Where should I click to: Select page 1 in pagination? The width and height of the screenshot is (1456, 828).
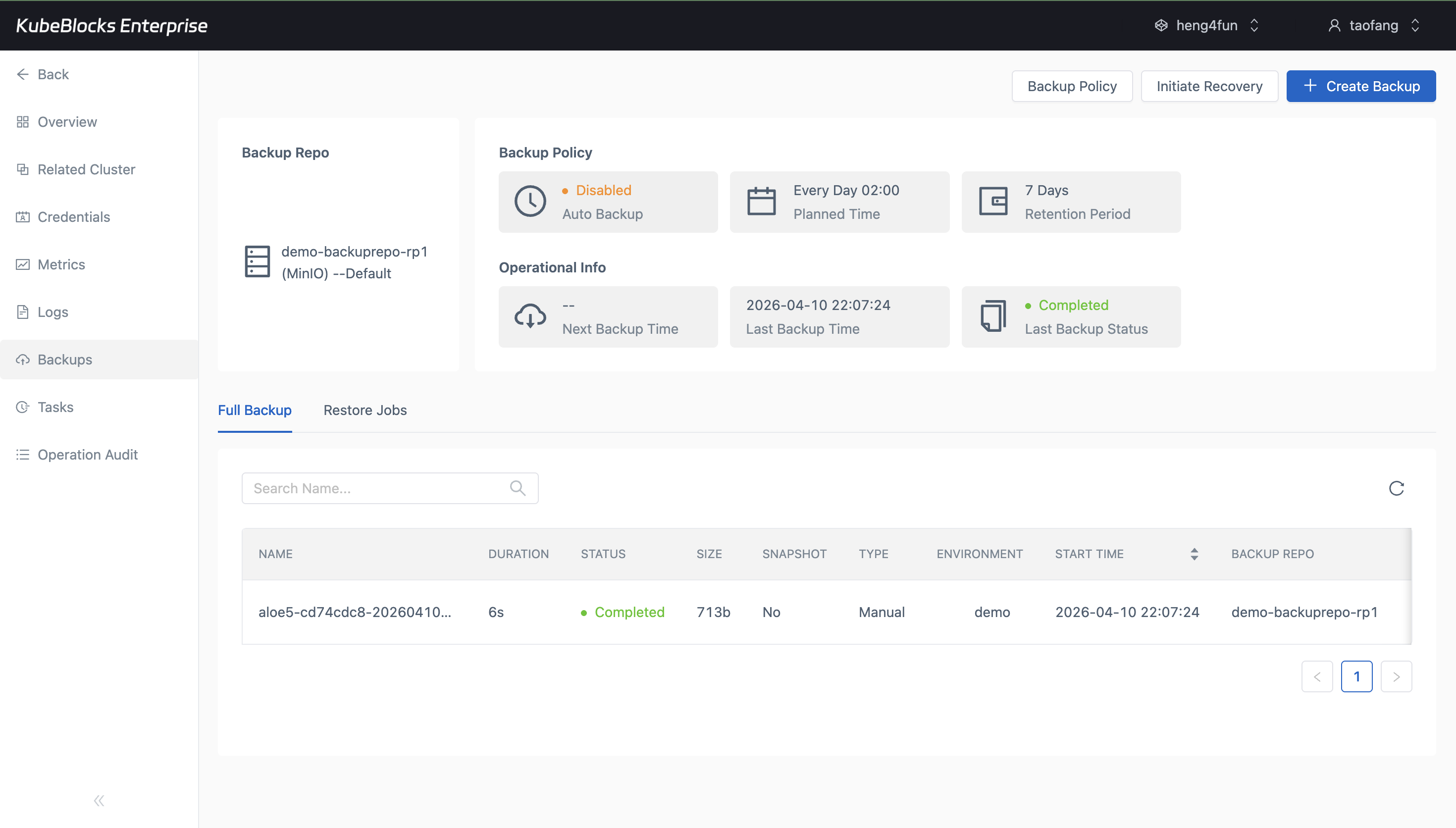[x=1356, y=676]
